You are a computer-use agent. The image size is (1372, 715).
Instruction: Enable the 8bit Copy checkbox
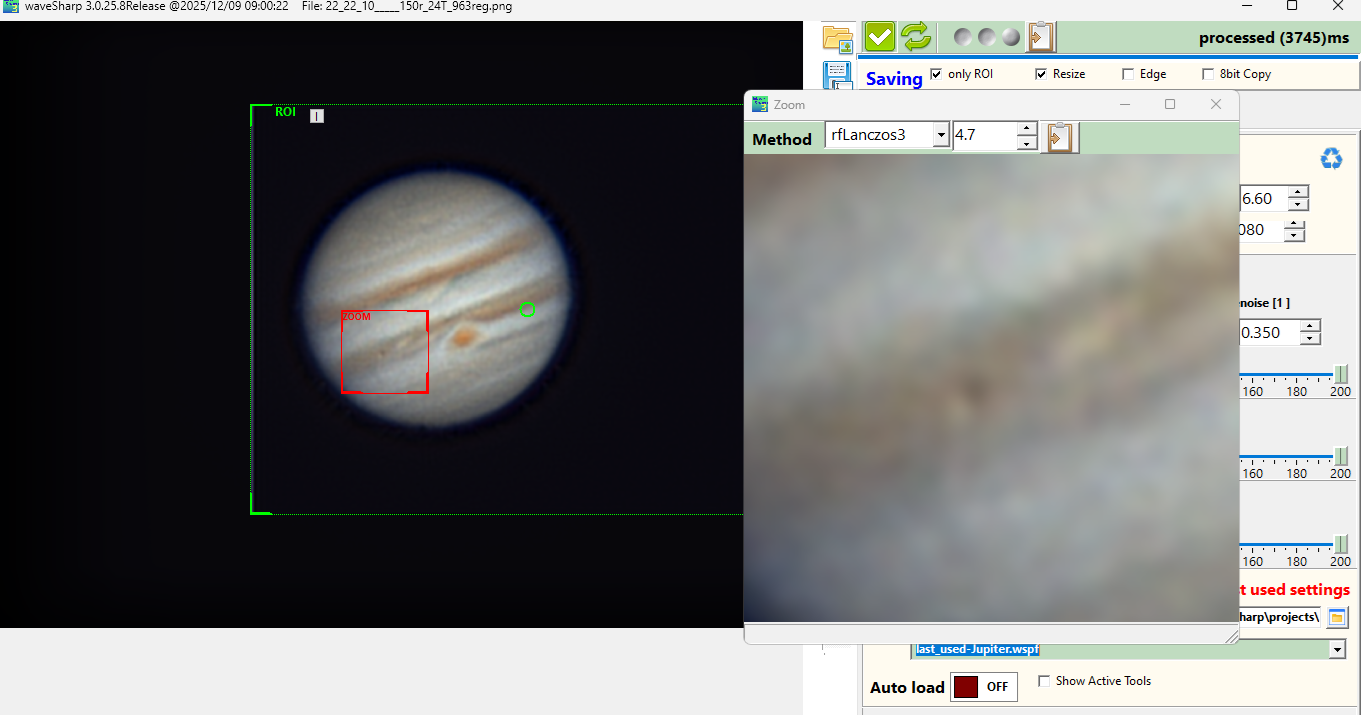[x=1208, y=74]
